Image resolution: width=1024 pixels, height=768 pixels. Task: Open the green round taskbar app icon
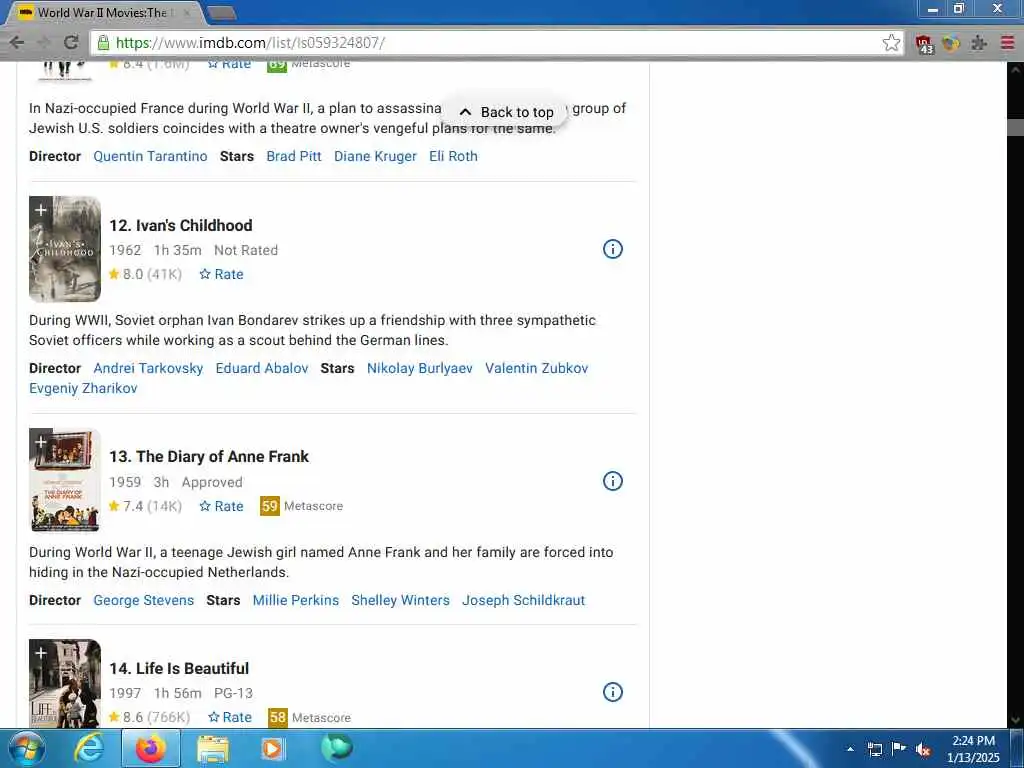(x=336, y=748)
